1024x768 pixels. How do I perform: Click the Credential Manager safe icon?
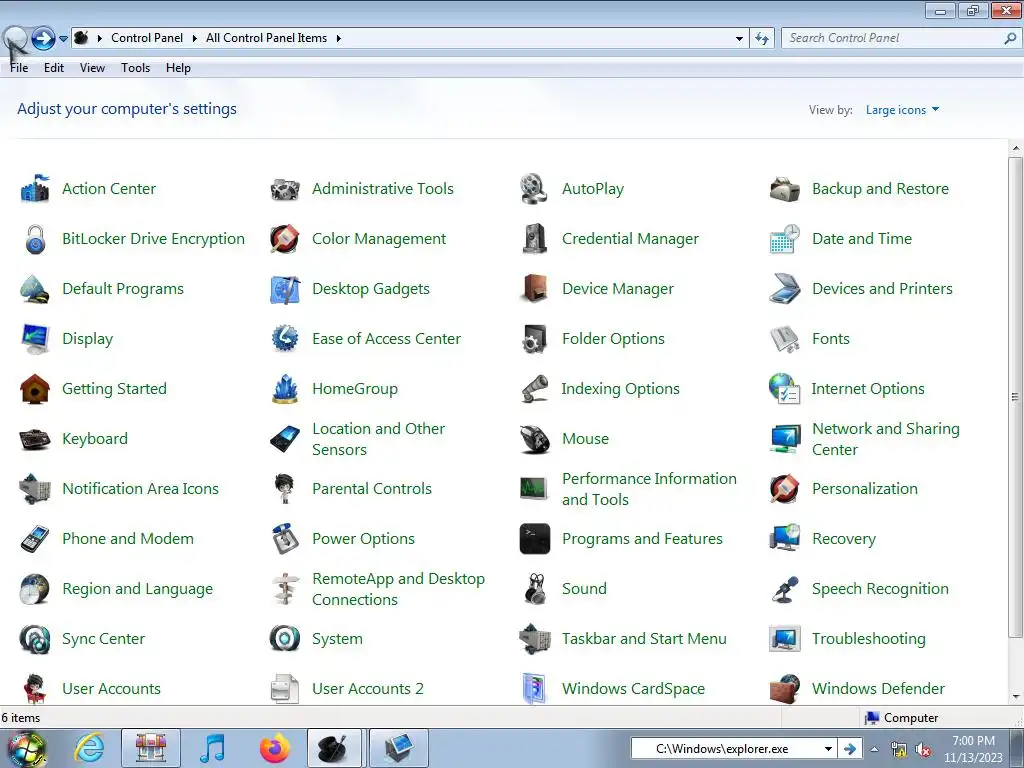coord(535,239)
